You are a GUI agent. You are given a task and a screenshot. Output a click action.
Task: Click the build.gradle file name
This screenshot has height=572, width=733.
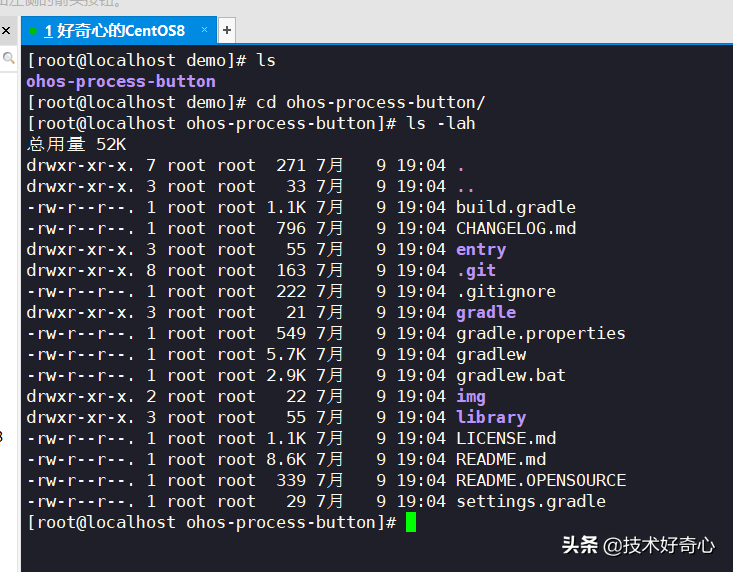click(x=516, y=207)
